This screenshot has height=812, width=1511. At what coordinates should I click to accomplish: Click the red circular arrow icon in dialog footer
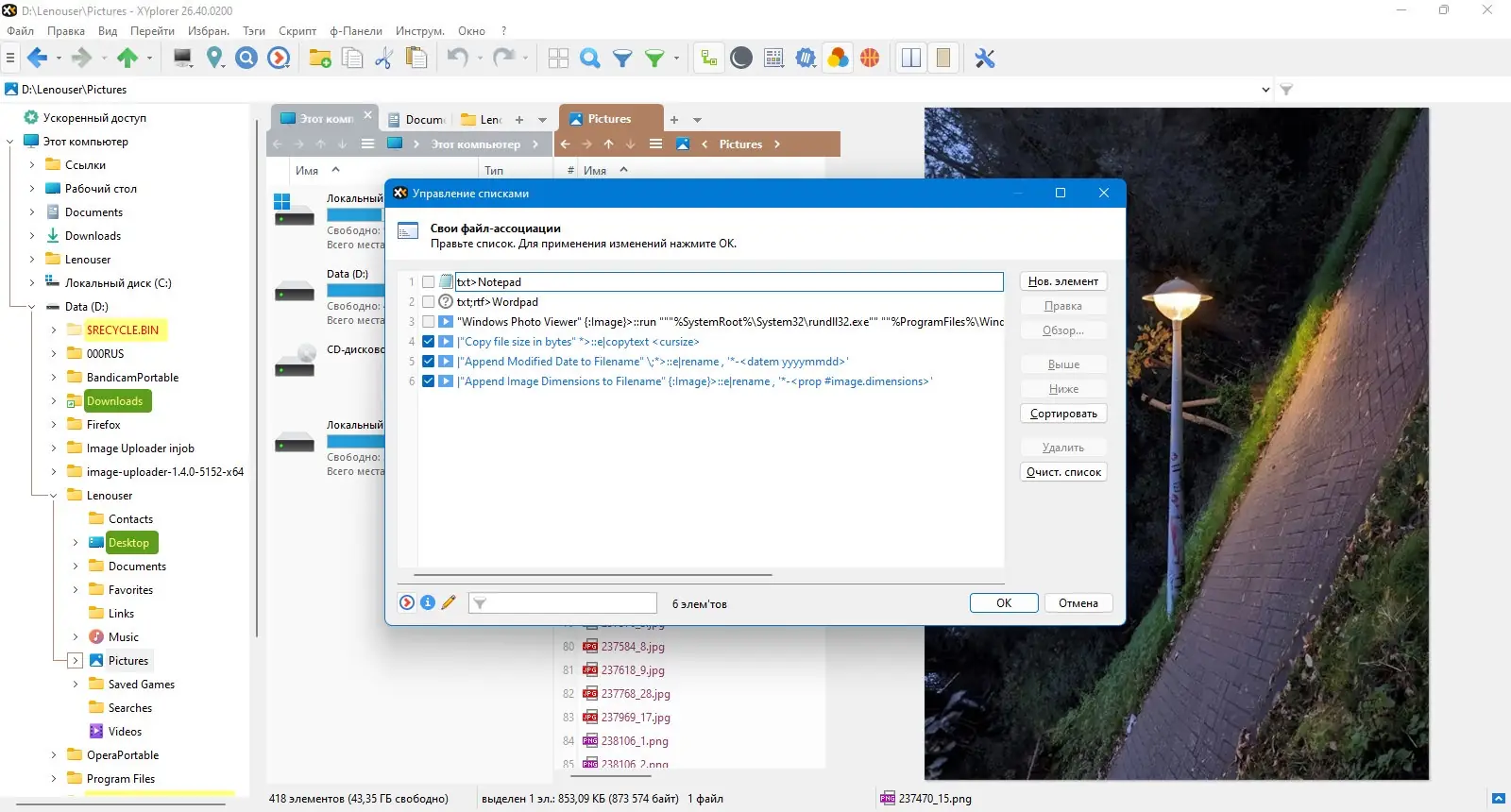coord(407,602)
